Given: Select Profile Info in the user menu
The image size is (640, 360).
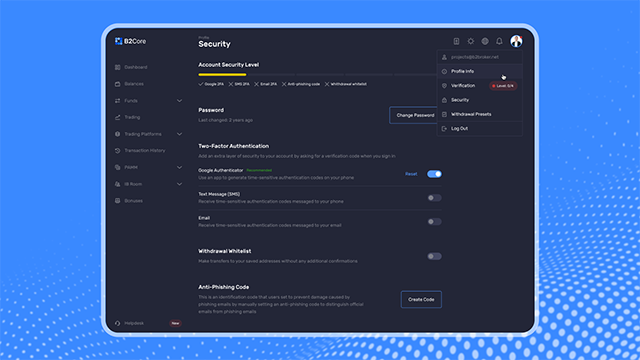Looking at the screenshot, I should pos(480,71).
